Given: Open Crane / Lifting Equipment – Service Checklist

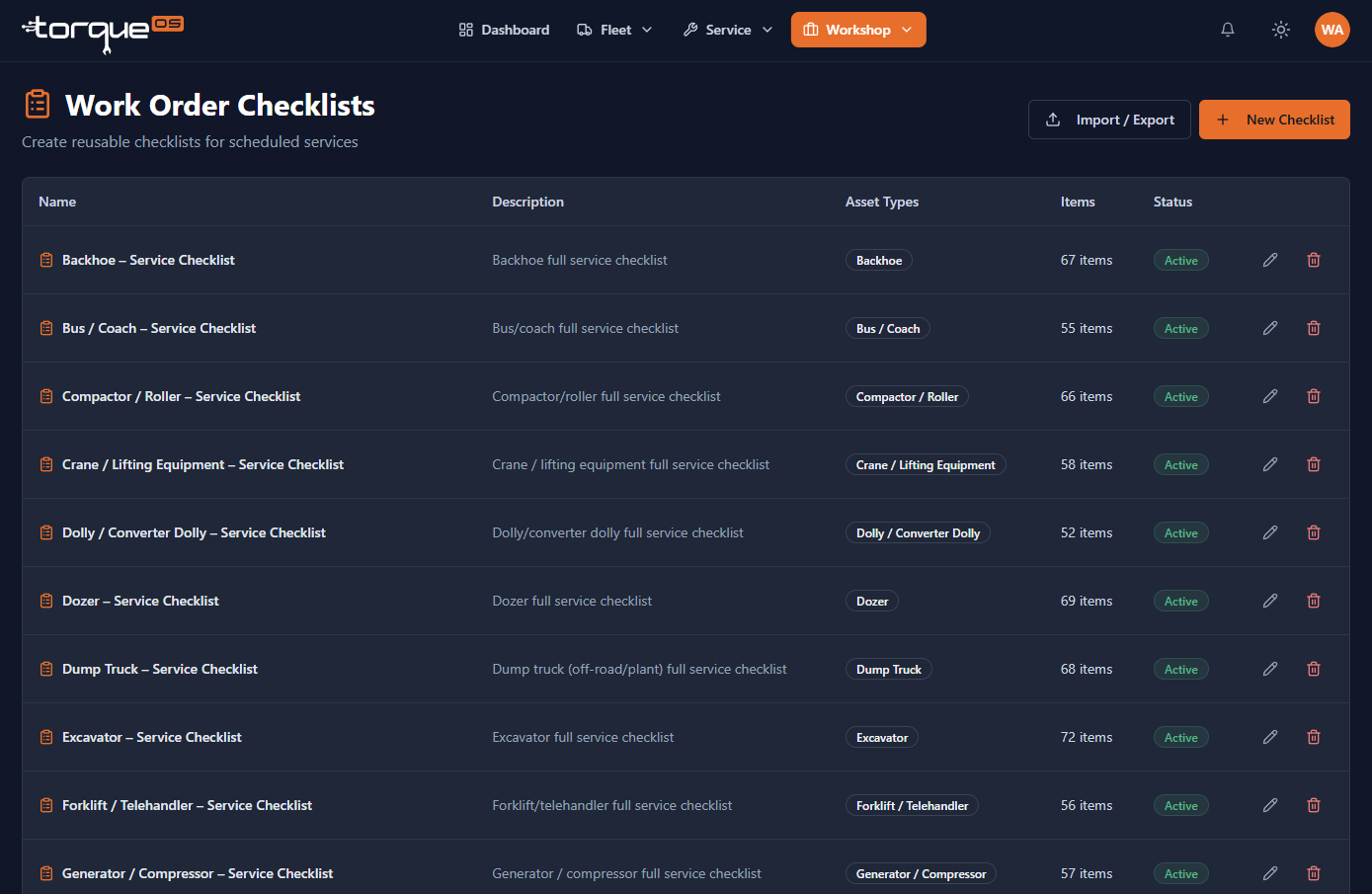Looking at the screenshot, I should coord(202,464).
